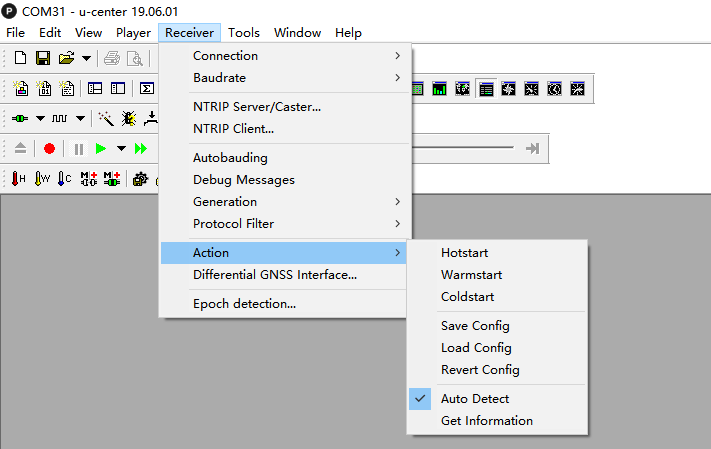711x449 pixels.
Task: Toggle the selected data list docking view
Action: coord(486,89)
